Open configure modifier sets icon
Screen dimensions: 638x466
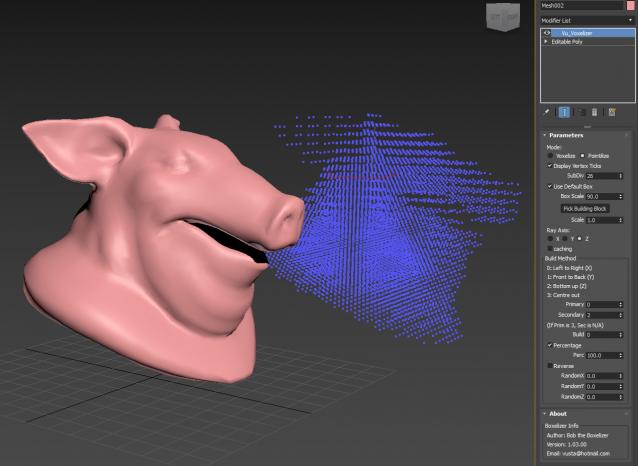point(612,112)
